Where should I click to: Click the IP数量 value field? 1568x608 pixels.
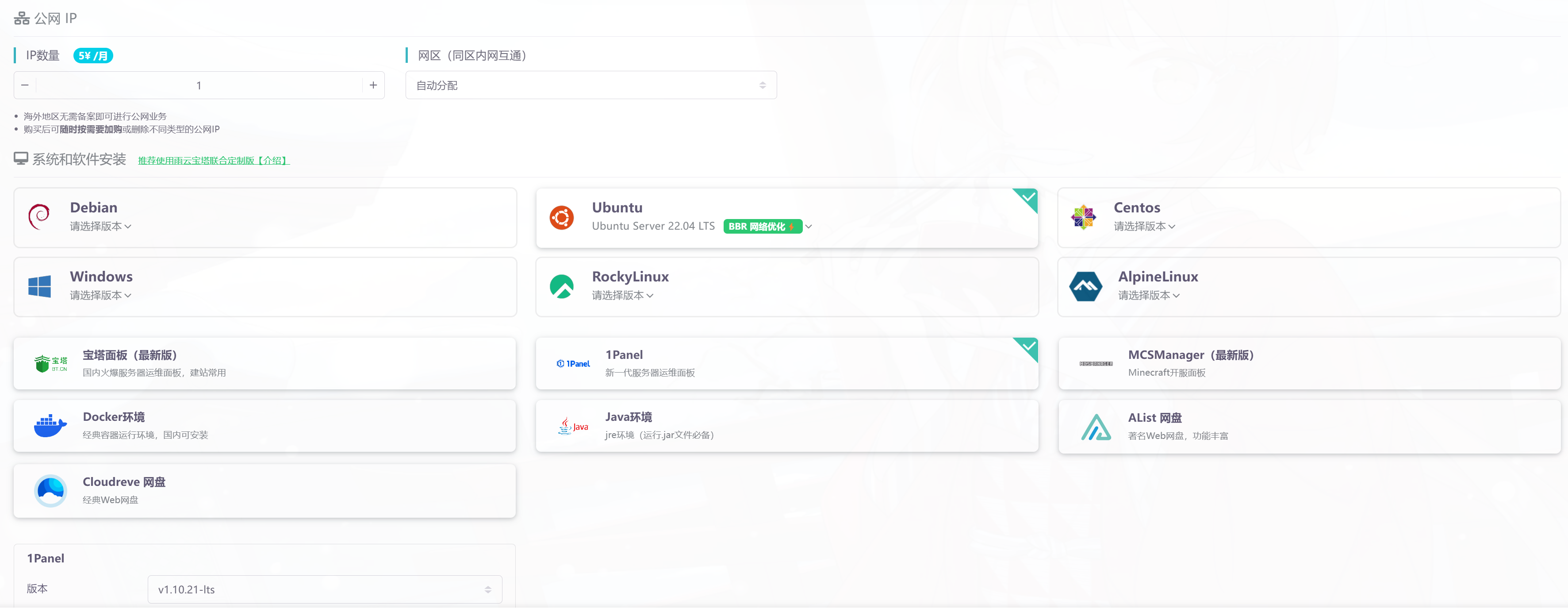[x=199, y=85]
